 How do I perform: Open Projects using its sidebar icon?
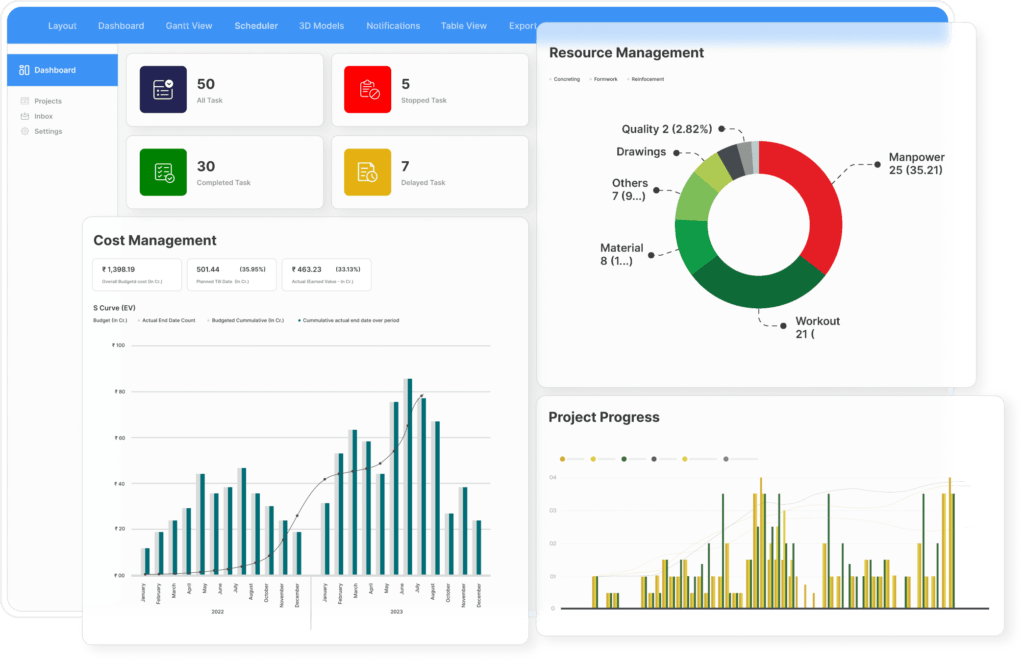(x=24, y=101)
